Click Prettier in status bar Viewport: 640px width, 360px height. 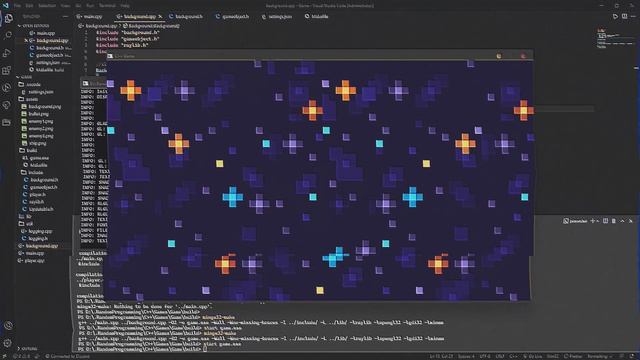tap(573, 356)
